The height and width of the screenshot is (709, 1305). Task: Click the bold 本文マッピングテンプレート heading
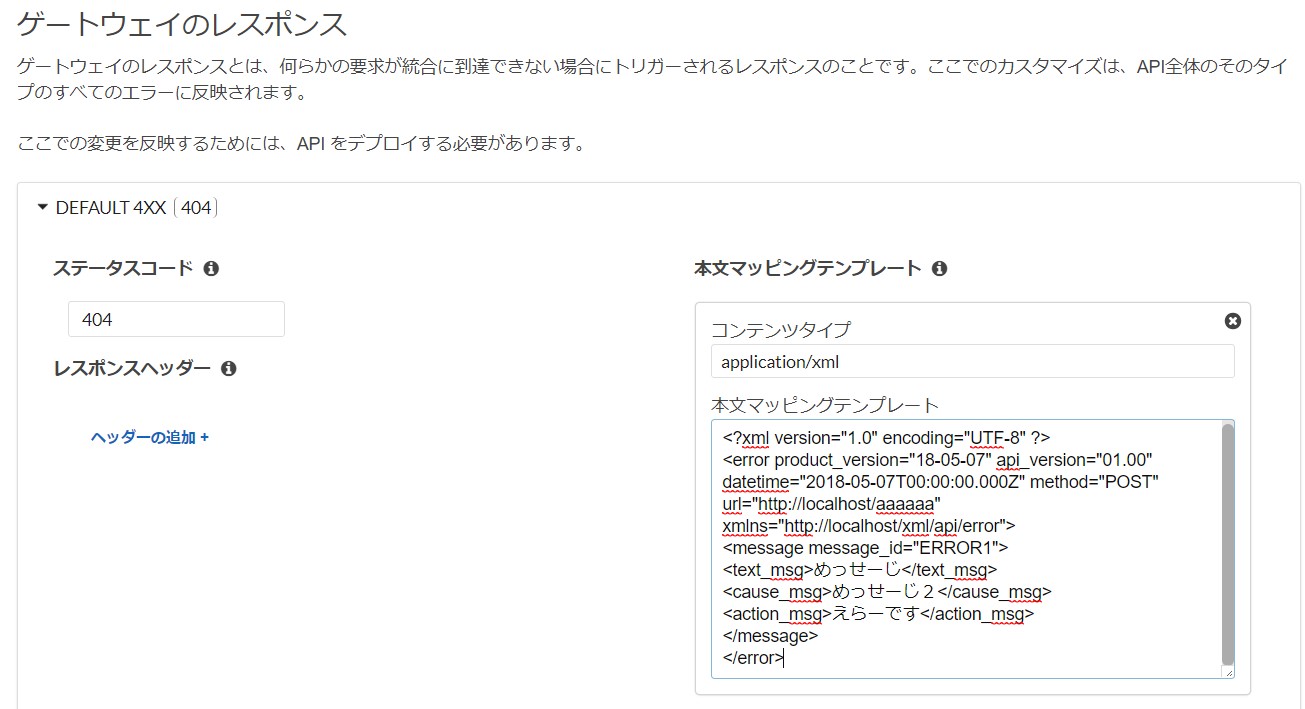(x=808, y=269)
